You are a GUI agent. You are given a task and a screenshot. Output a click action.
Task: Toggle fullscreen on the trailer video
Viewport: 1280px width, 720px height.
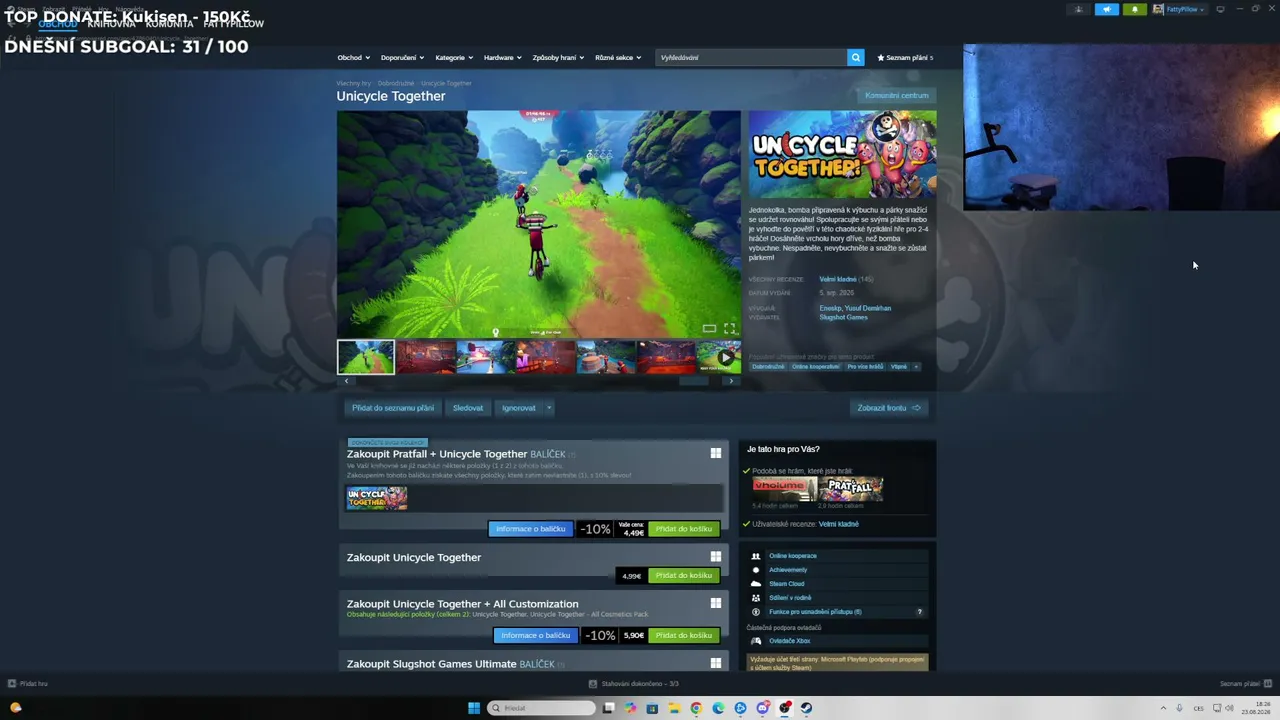pyautogui.click(x=729, y=328)
